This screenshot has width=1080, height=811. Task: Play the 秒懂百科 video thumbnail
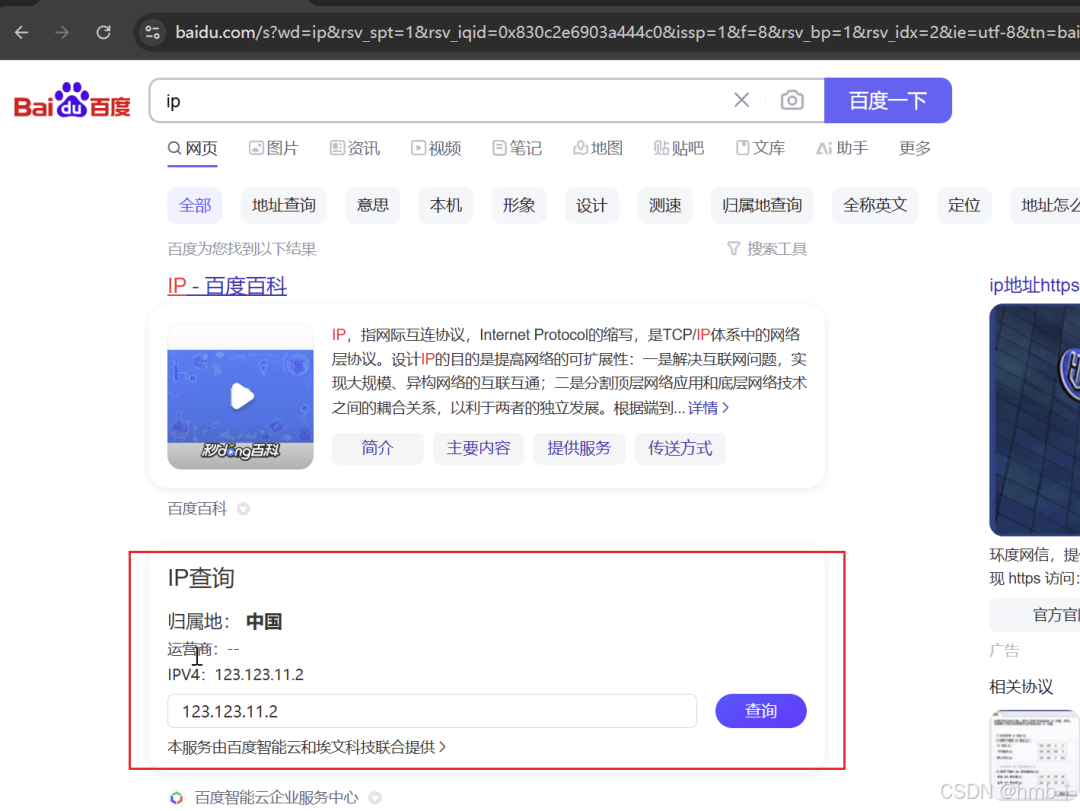[240, 396]
